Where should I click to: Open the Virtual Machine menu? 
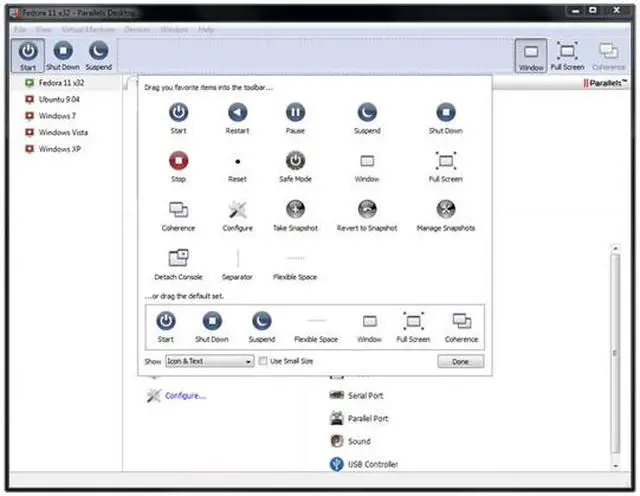tap(88, 29)
